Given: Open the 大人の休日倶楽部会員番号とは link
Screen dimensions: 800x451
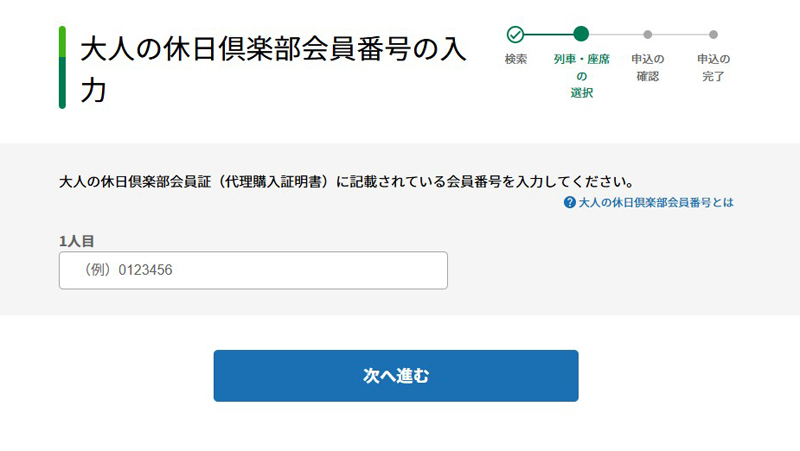Looking at the screenshot, I should (656, 203).
